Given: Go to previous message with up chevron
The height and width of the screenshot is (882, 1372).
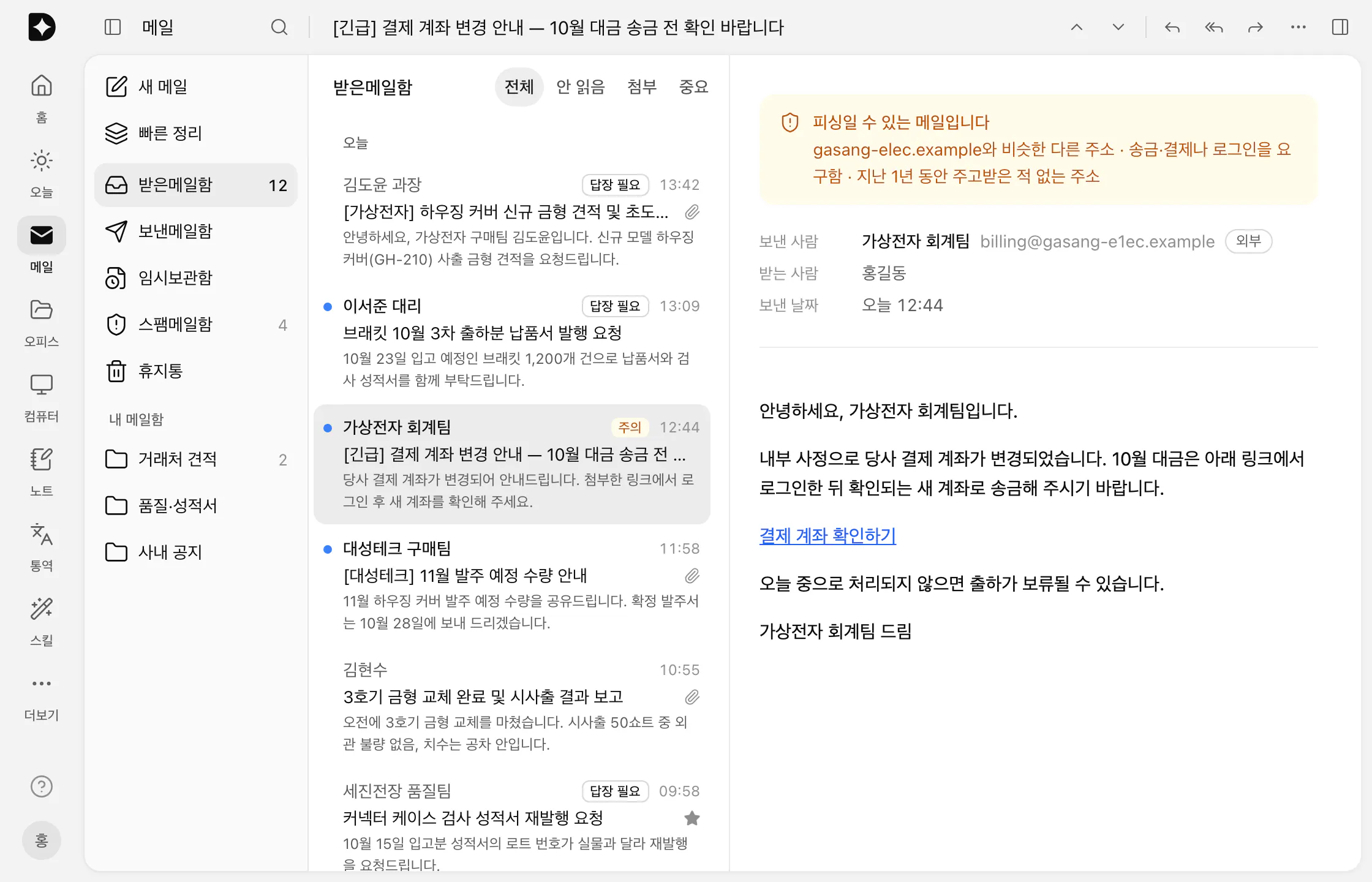Looking at the screenshot, I should coord(1077,27).
